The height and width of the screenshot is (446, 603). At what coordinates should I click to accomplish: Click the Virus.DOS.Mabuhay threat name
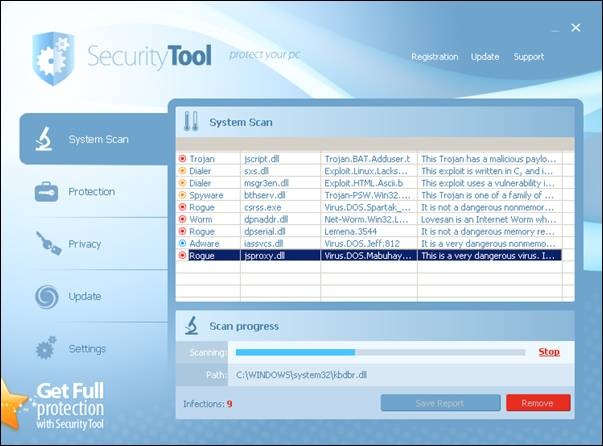click(x=368, y=255)
